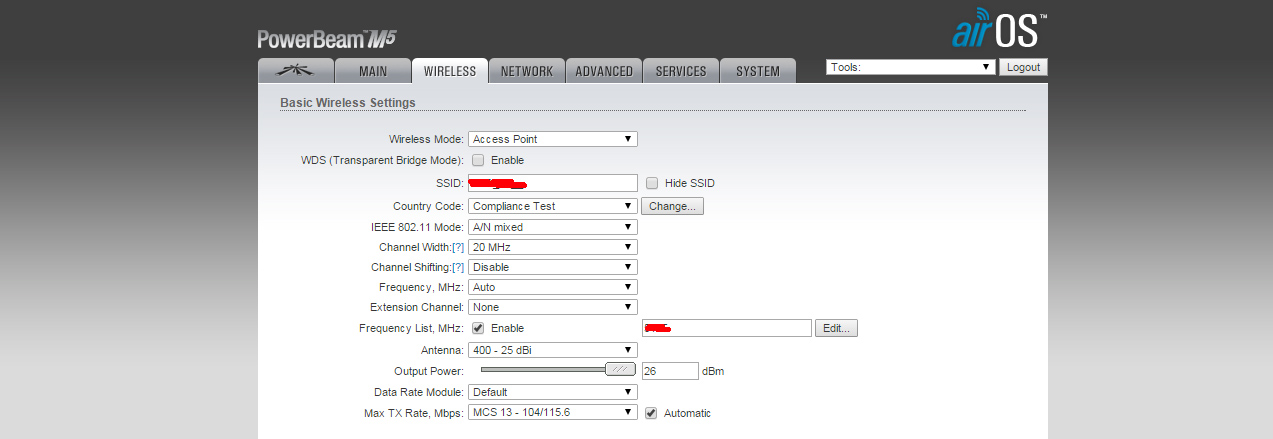Uncheck the Frequency List Enable checkbox
Viewport: 1273px width, 439px height.
(478, 328)
